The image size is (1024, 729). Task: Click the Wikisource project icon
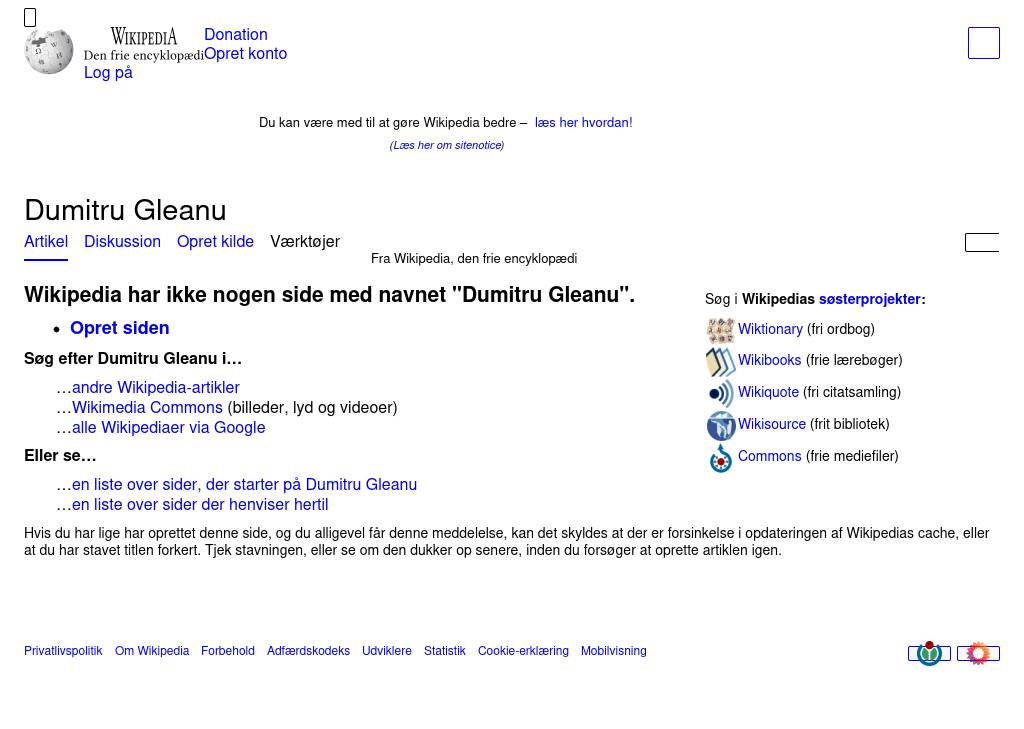(x=720, y=425)
